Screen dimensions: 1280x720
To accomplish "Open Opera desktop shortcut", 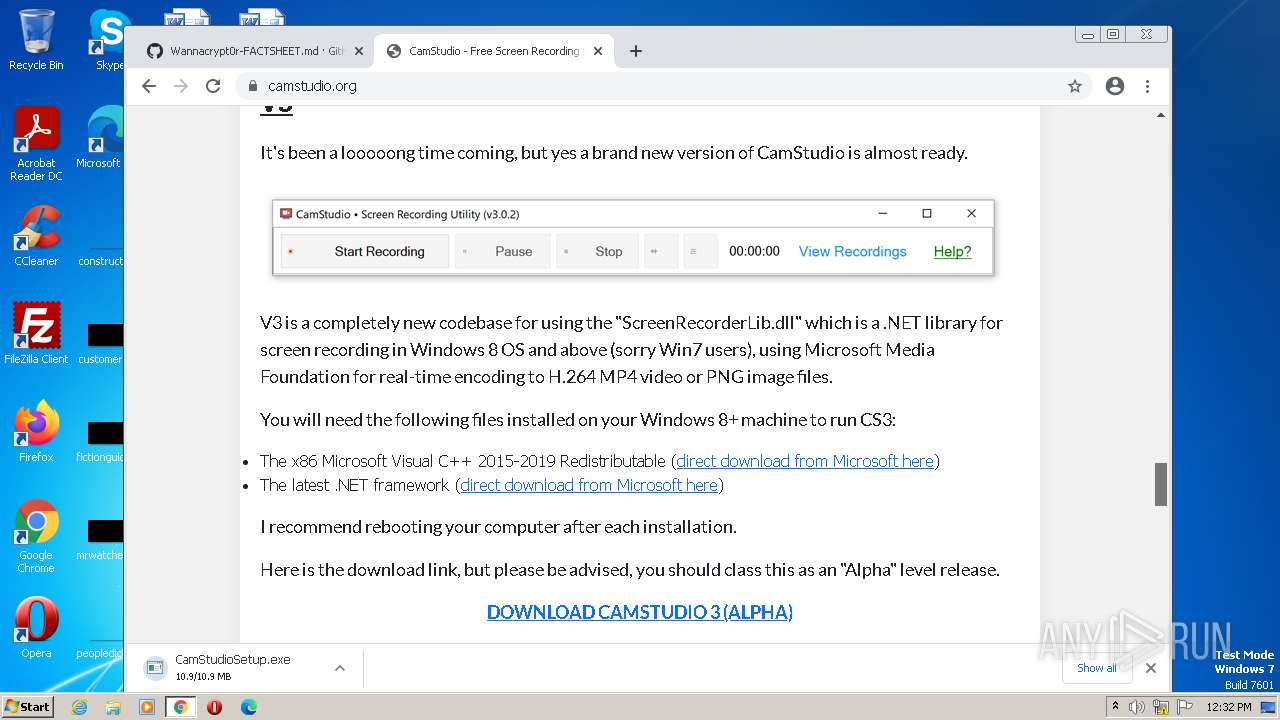I will pos(36,627).
